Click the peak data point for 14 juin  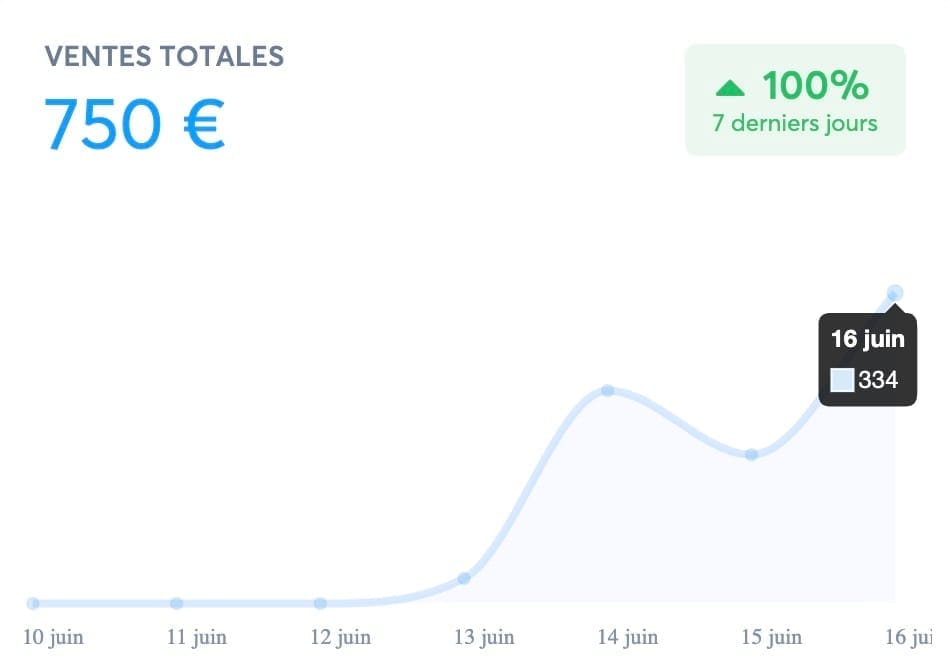coord(607,390)
